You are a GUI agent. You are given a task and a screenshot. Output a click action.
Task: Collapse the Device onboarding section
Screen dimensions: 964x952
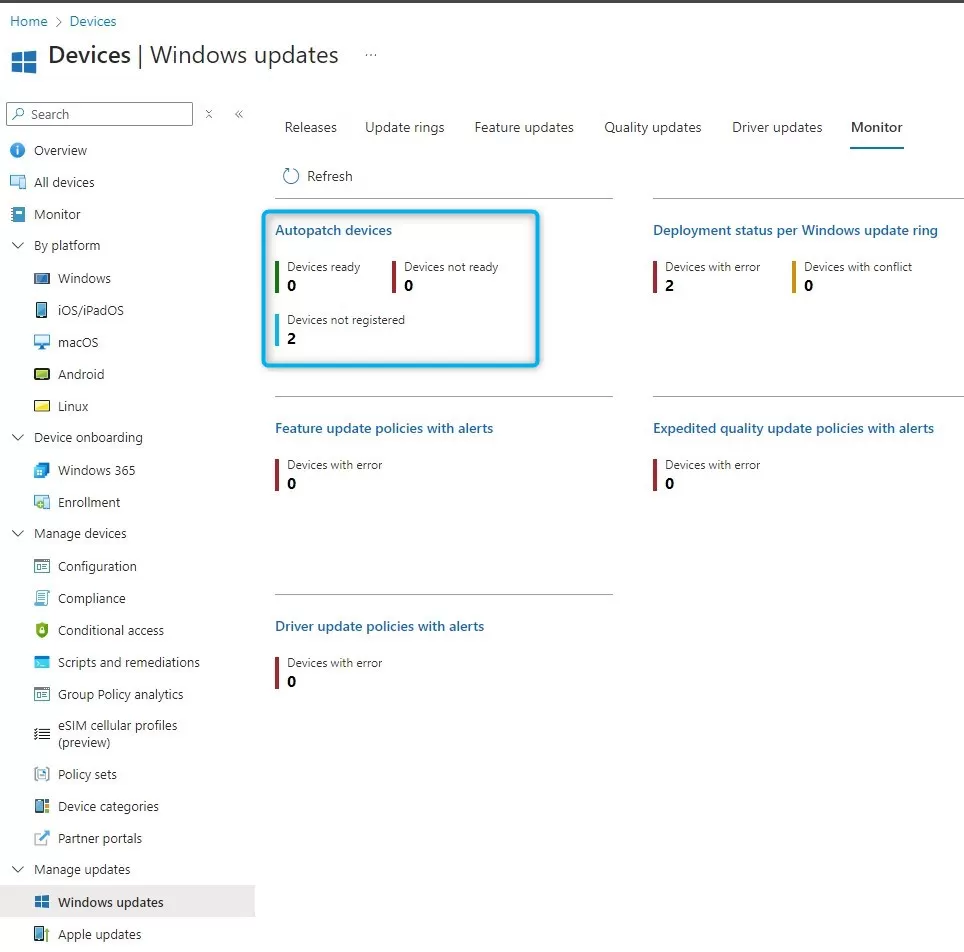tap(18, 437)
